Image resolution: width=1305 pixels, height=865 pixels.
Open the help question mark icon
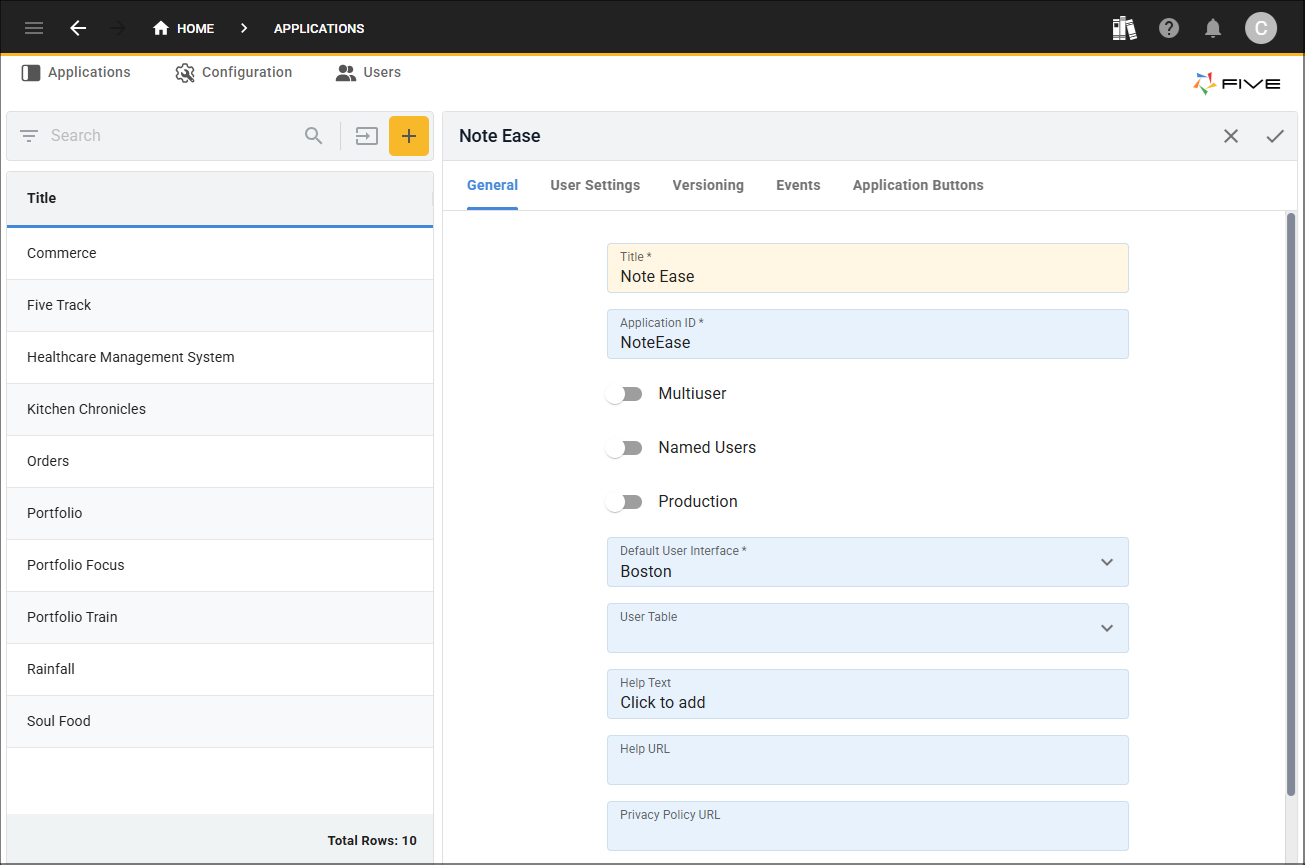(x=1169, y=28)
